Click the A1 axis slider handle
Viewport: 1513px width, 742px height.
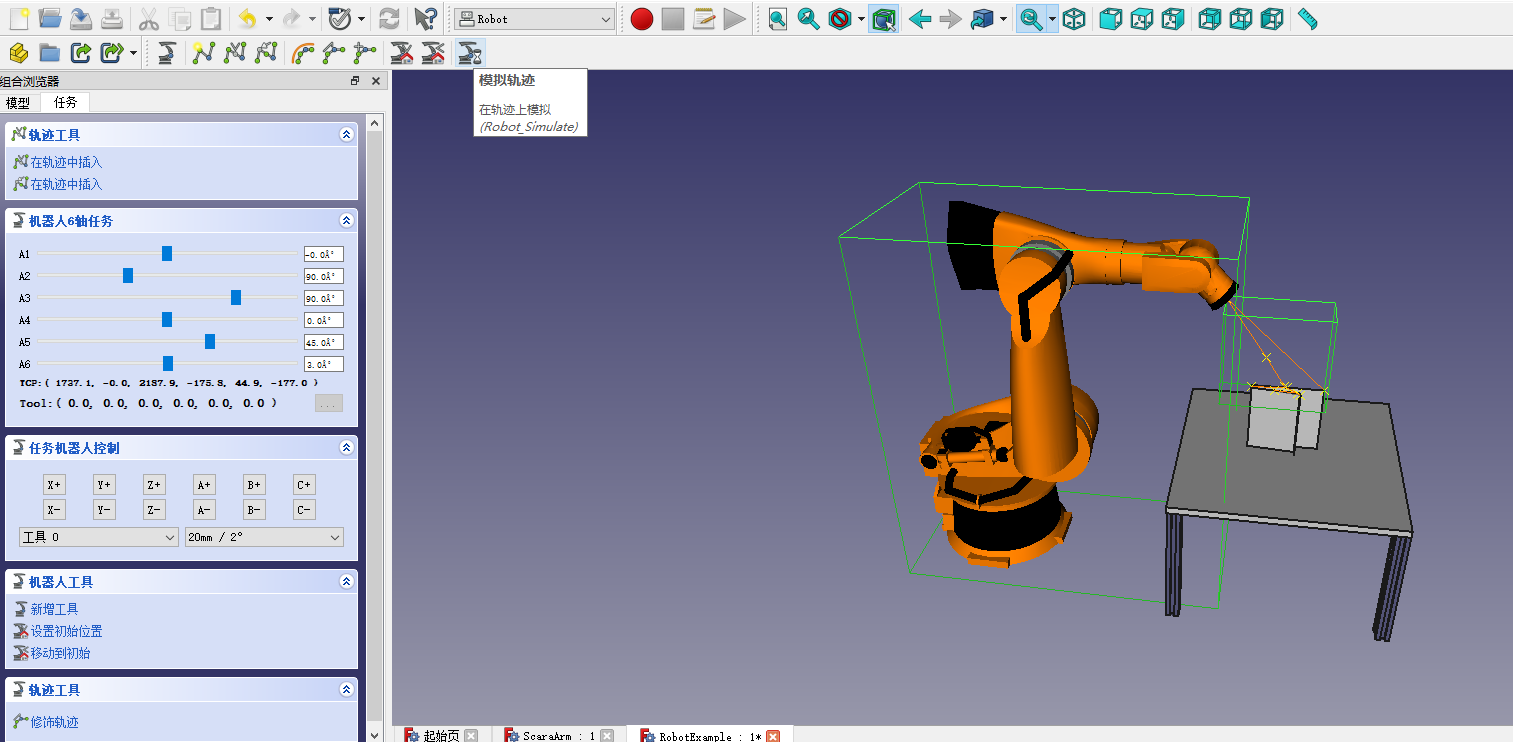point(167,254)
